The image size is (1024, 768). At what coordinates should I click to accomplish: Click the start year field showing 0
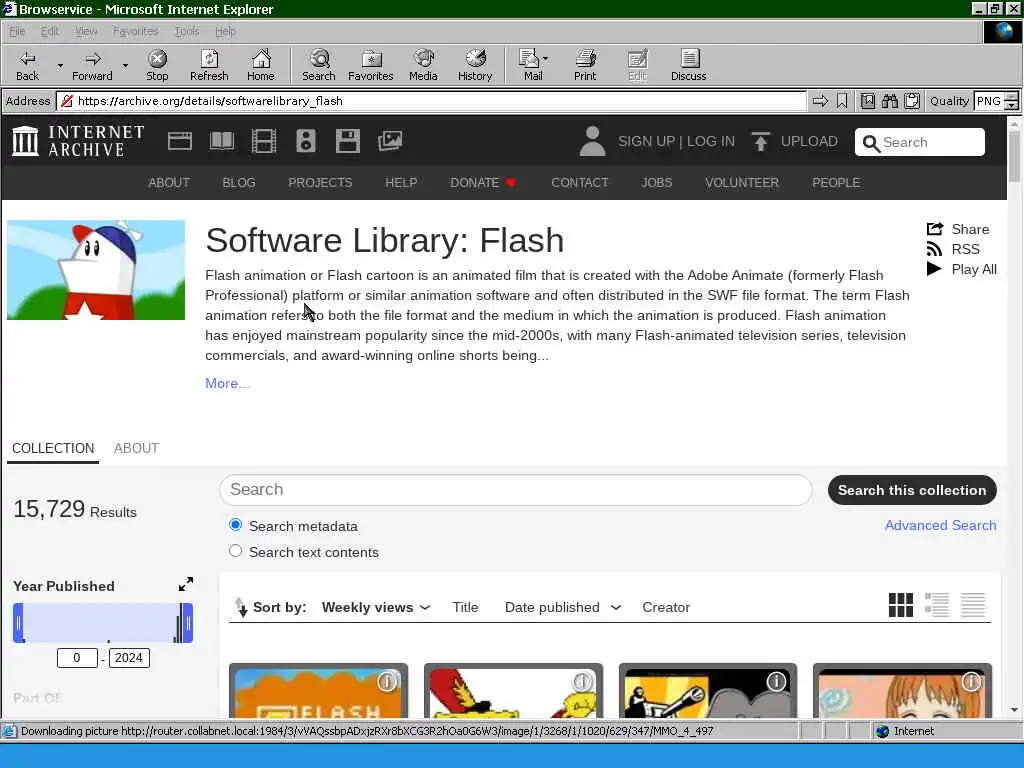pos(77,658)
